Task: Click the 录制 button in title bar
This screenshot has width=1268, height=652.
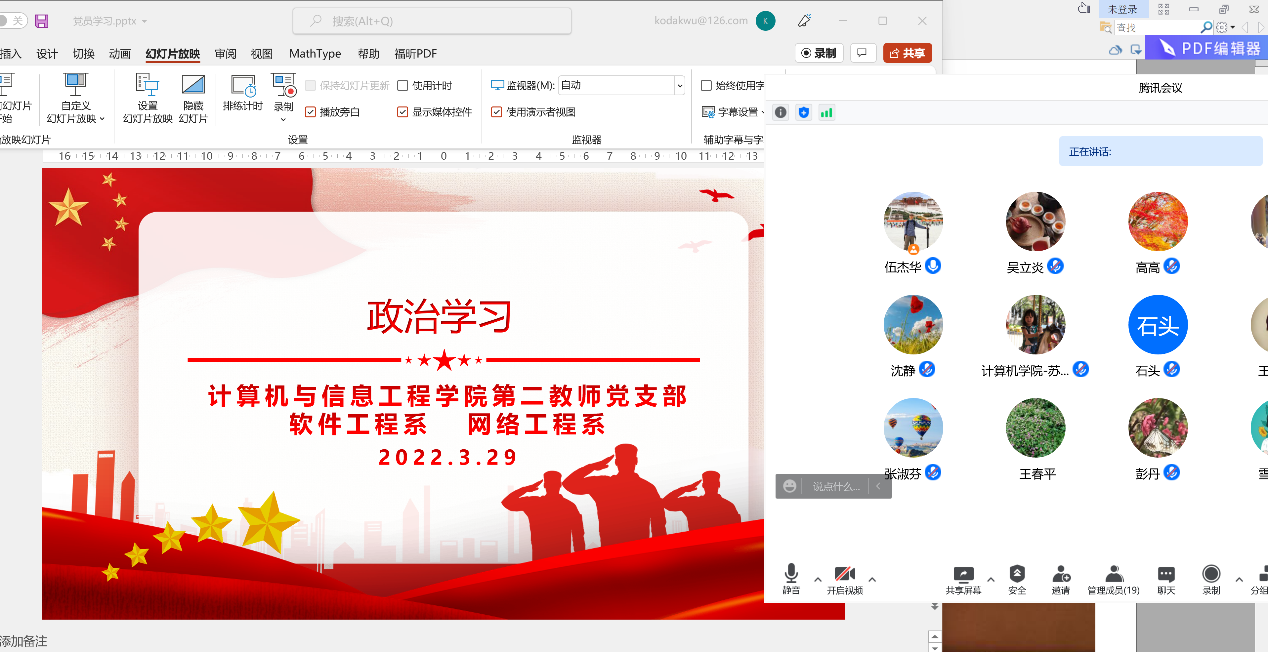Action: [x=819, y=53]
